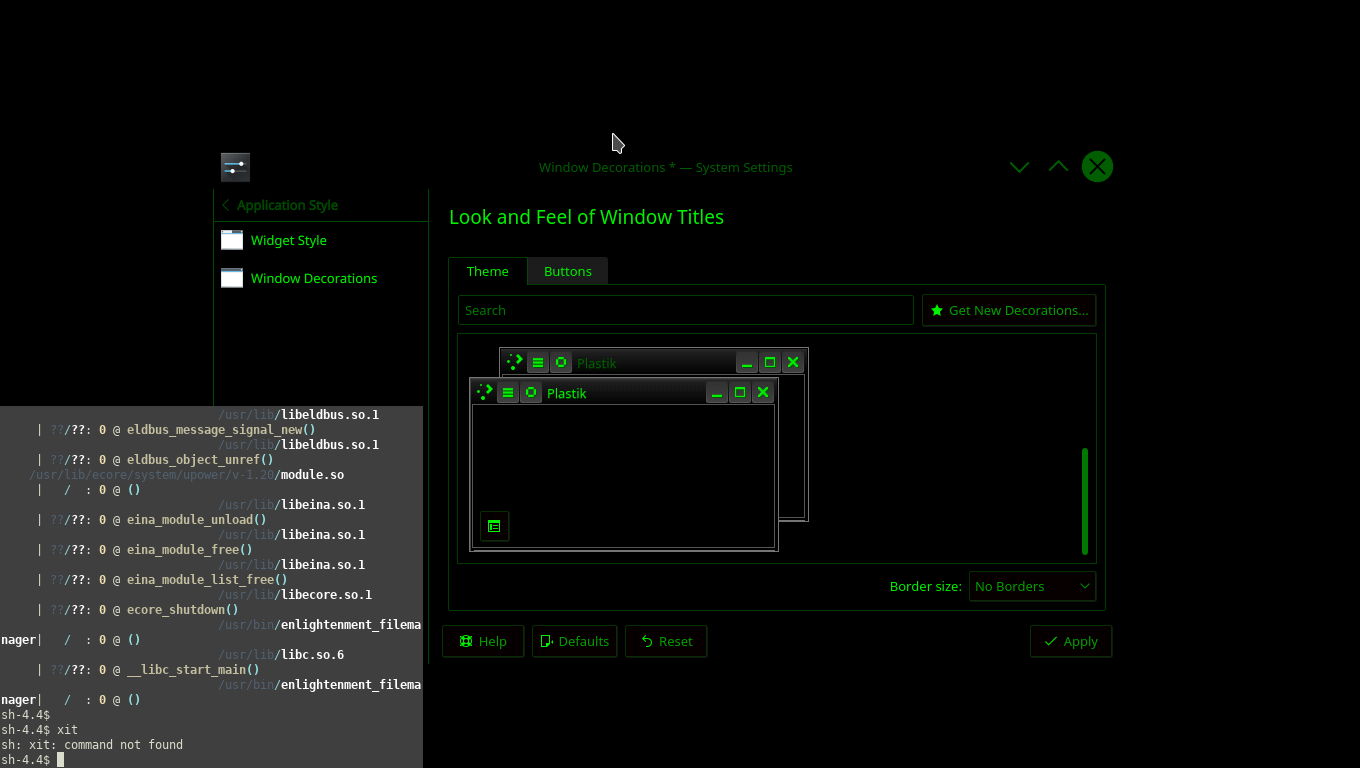The image size is (1360, 768).
Task: Maximize System Settings with the up chevron
Action: (1058, 167)
